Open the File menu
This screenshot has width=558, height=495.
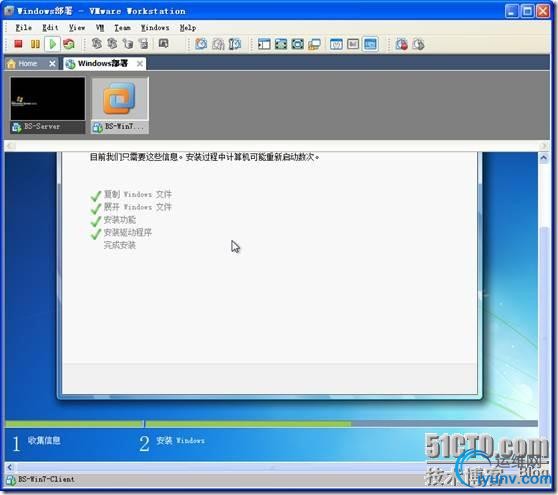click(23, 27)
